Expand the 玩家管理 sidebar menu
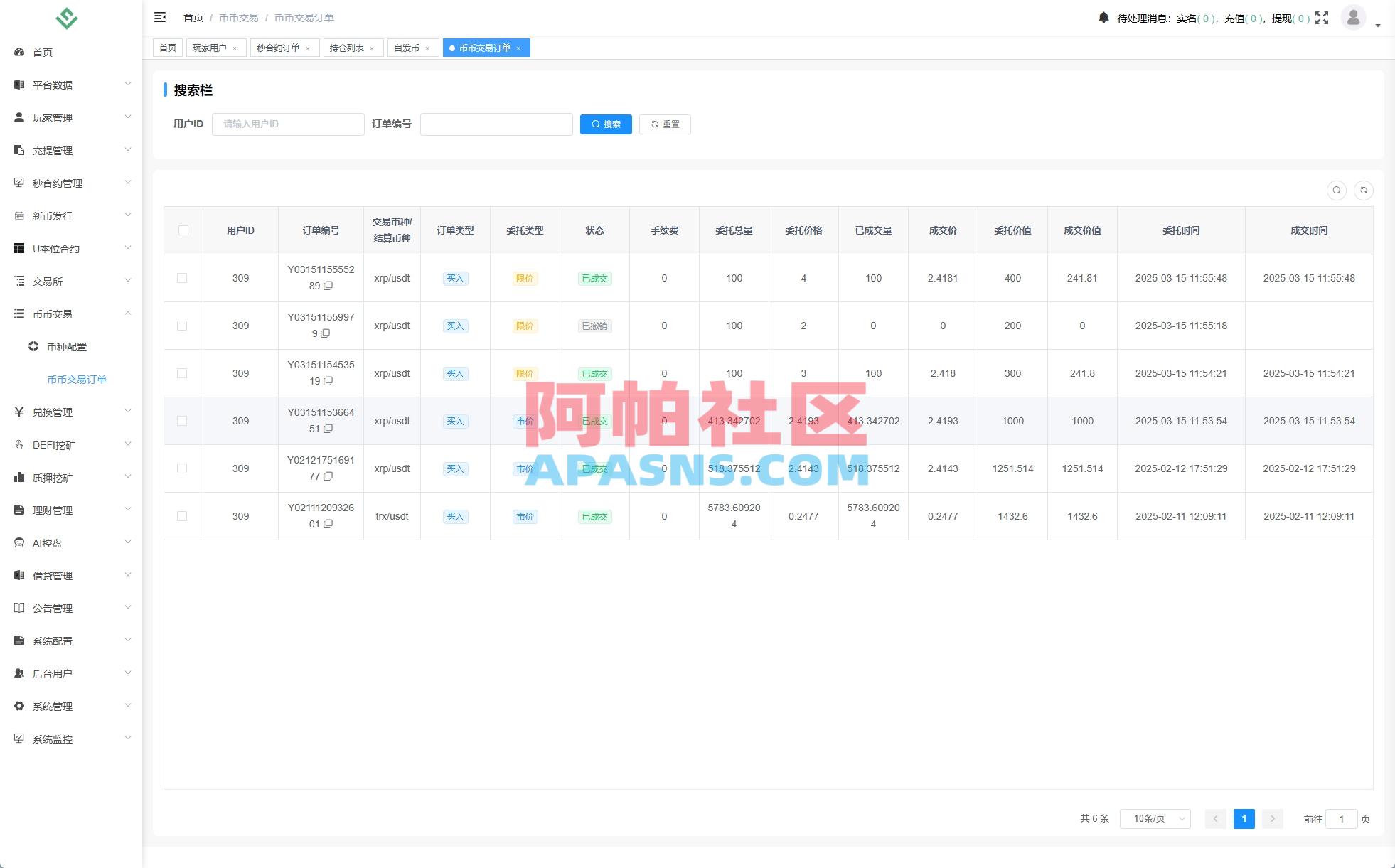Image resolution: width=1395 pixels, height=868 pixels. click(71, 117)
